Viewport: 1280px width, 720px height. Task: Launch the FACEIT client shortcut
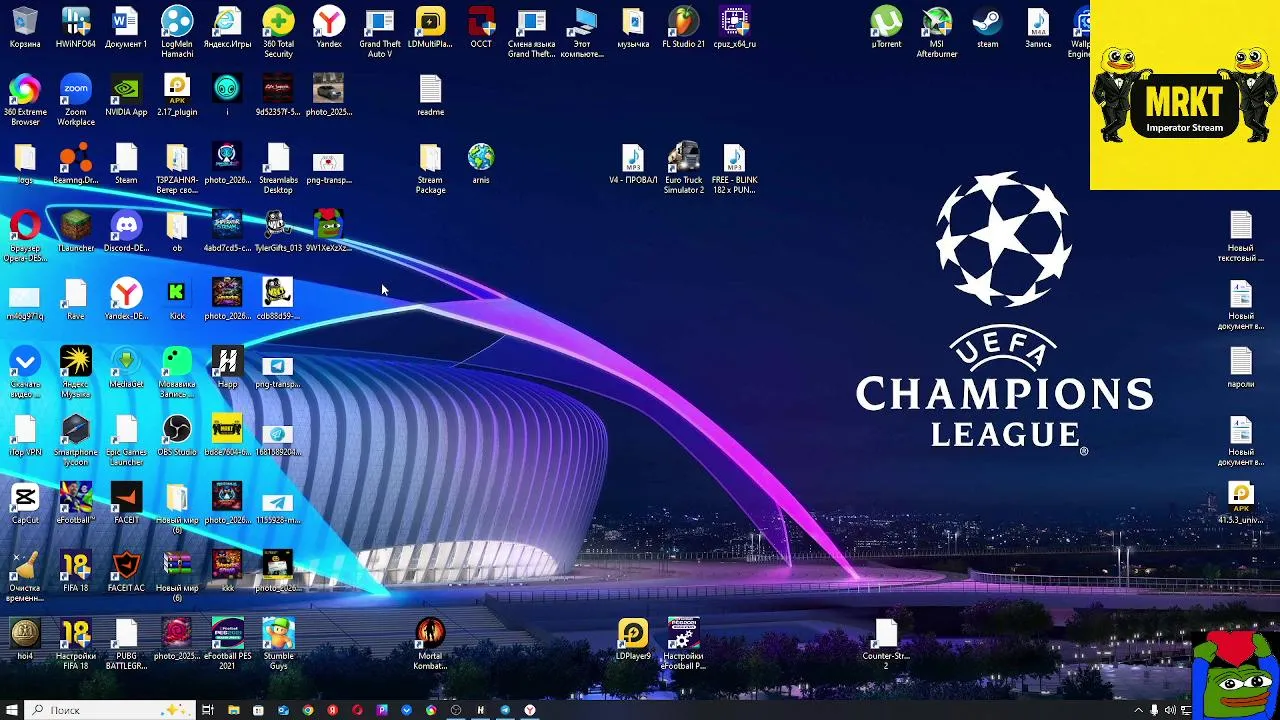point(126,504)
